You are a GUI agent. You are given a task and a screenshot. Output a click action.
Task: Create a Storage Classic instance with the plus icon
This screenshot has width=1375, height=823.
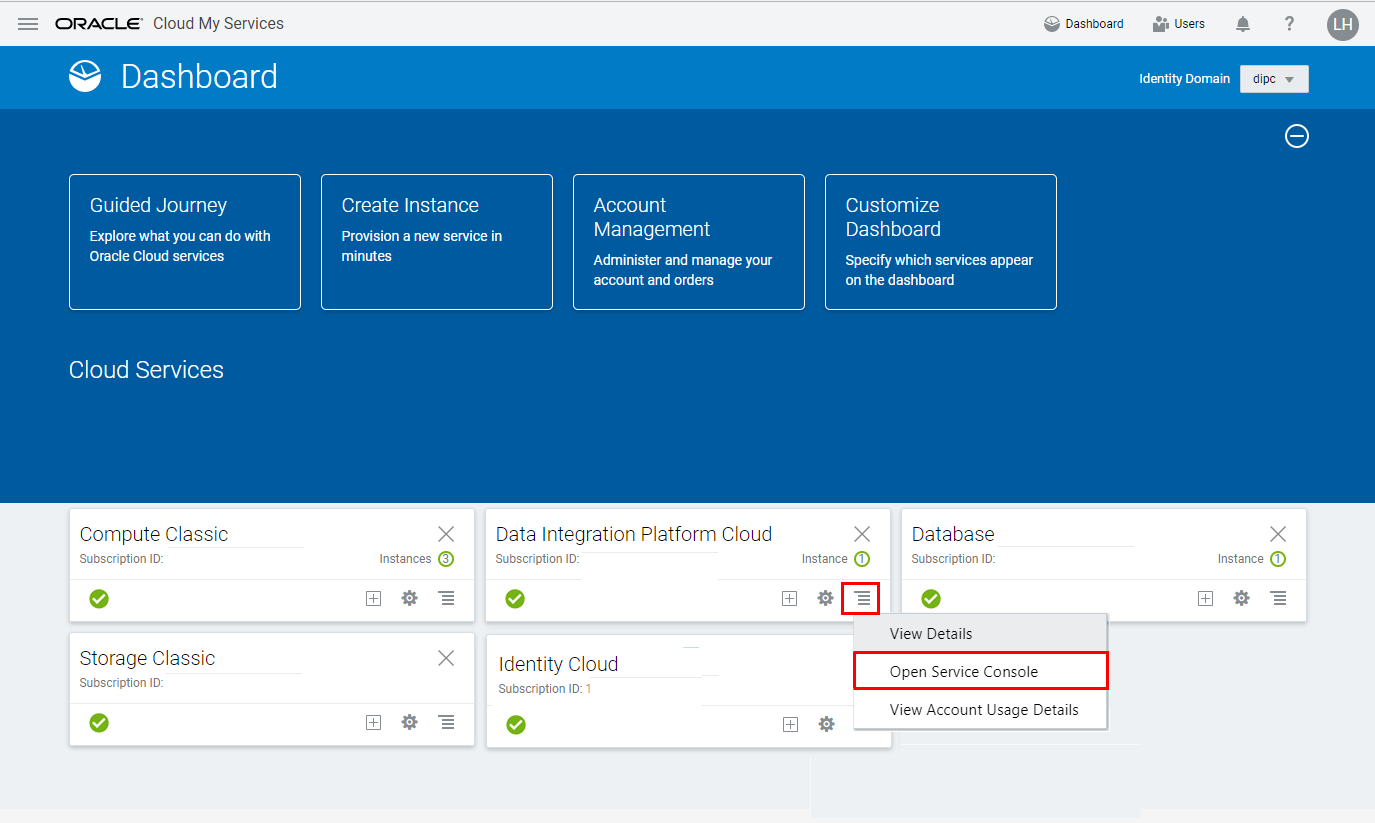[373, 723]
